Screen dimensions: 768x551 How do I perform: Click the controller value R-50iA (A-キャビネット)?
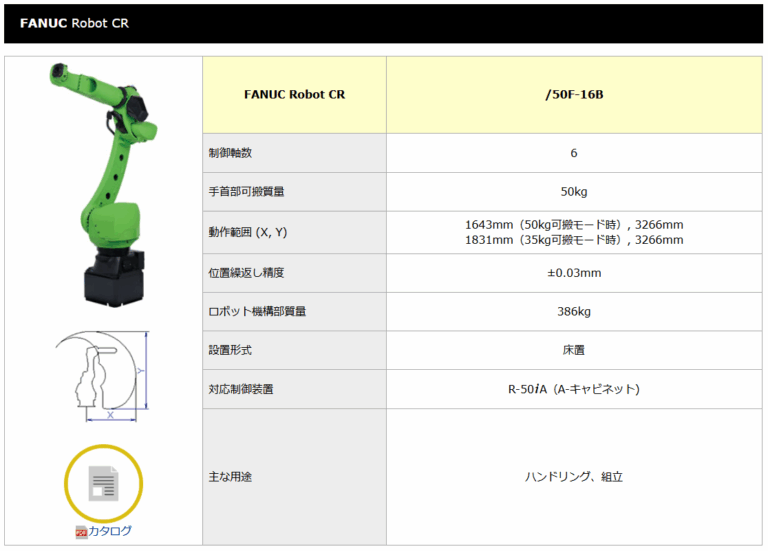574,389
